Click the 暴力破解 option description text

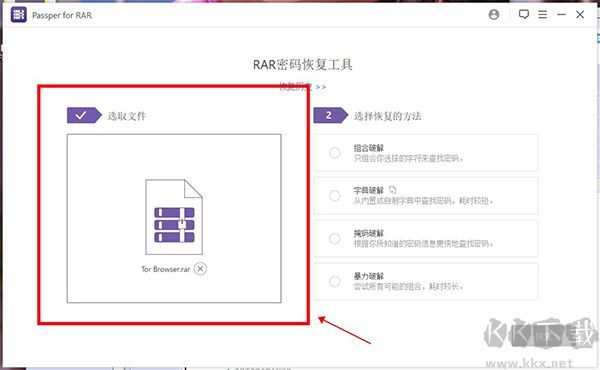[x=408, y=286]
